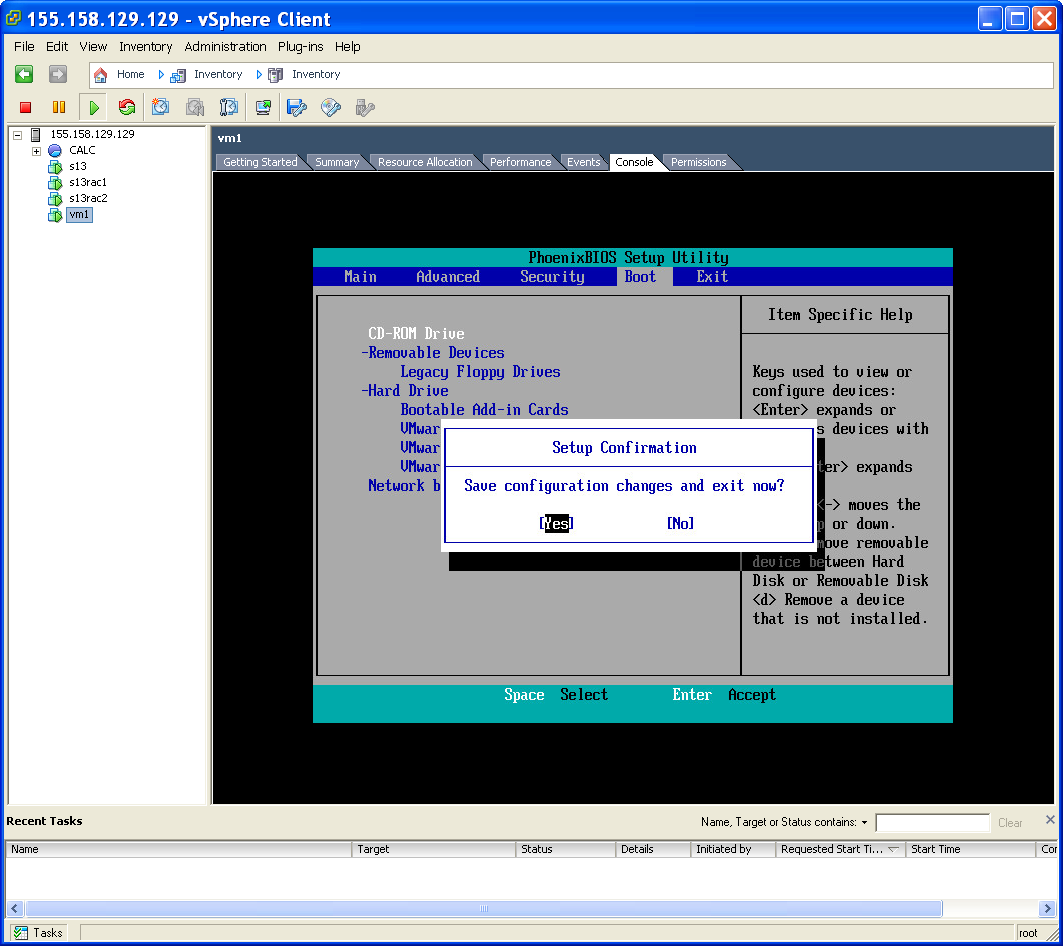Click the vm1 virtual machine icon
This screenshot has height=946, width=1063.
55,215
